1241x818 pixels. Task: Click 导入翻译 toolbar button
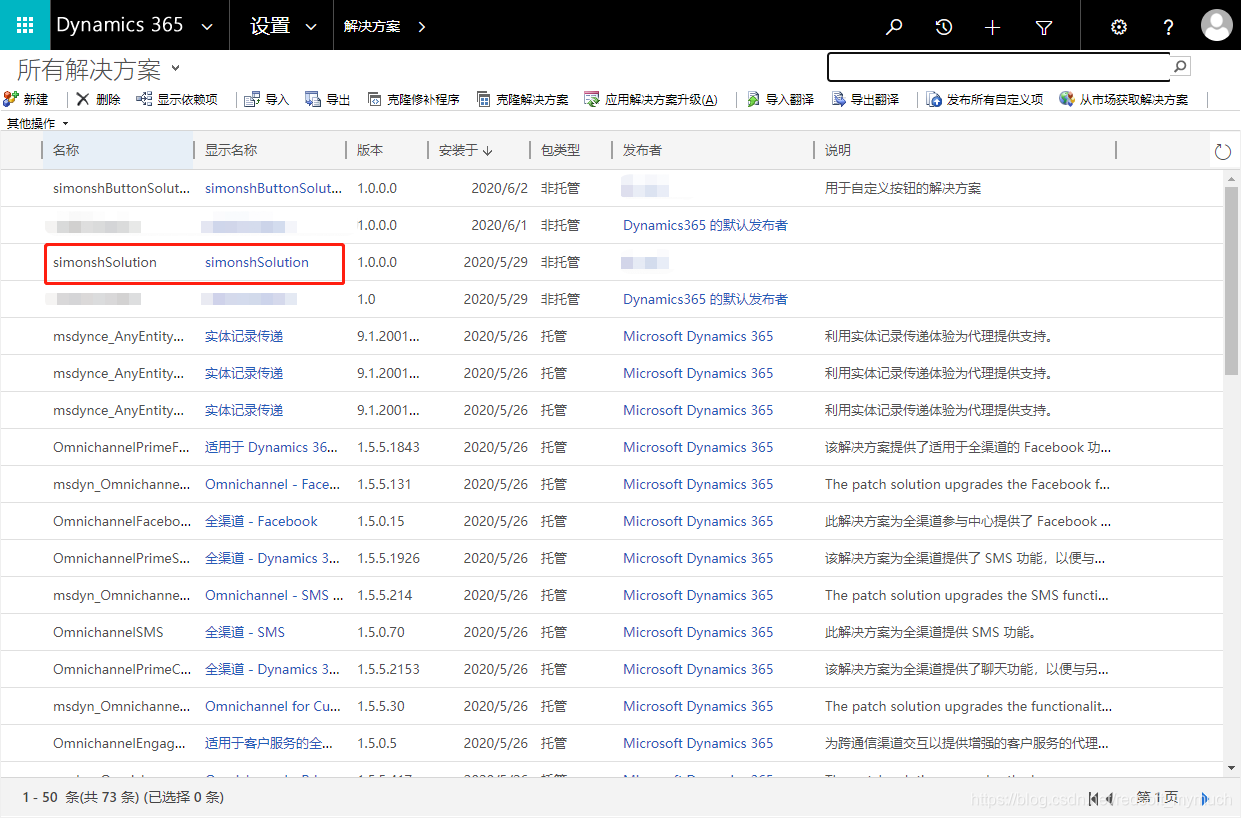point(780,99)
